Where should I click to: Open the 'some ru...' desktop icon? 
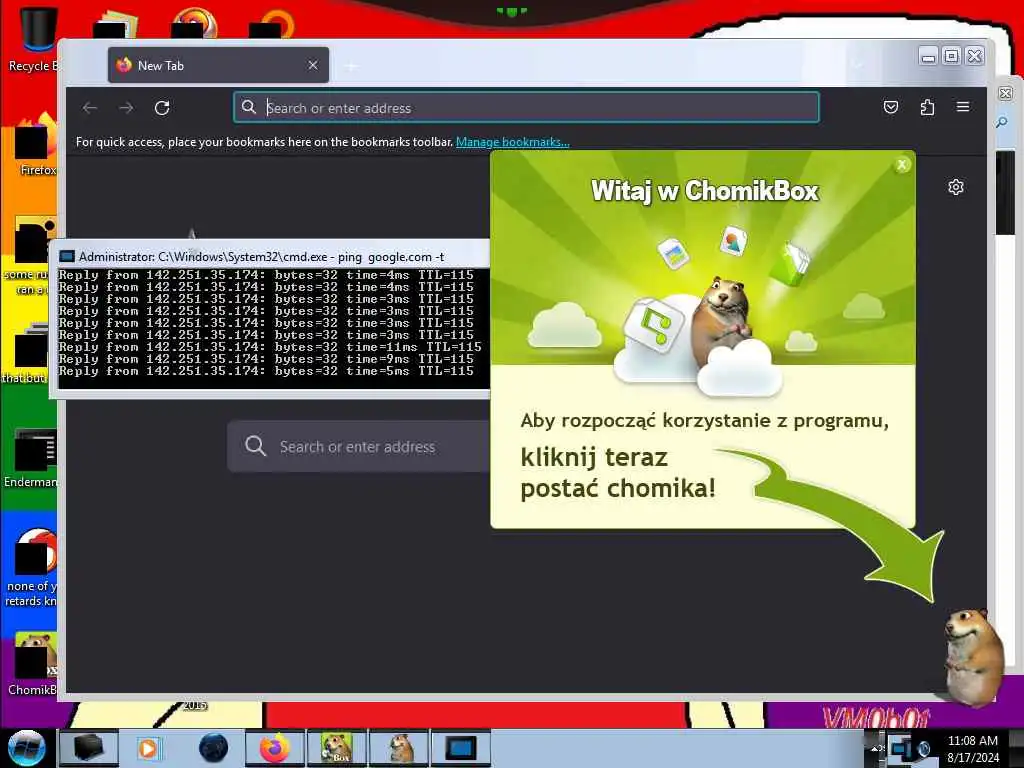click(x=29, y=256)
